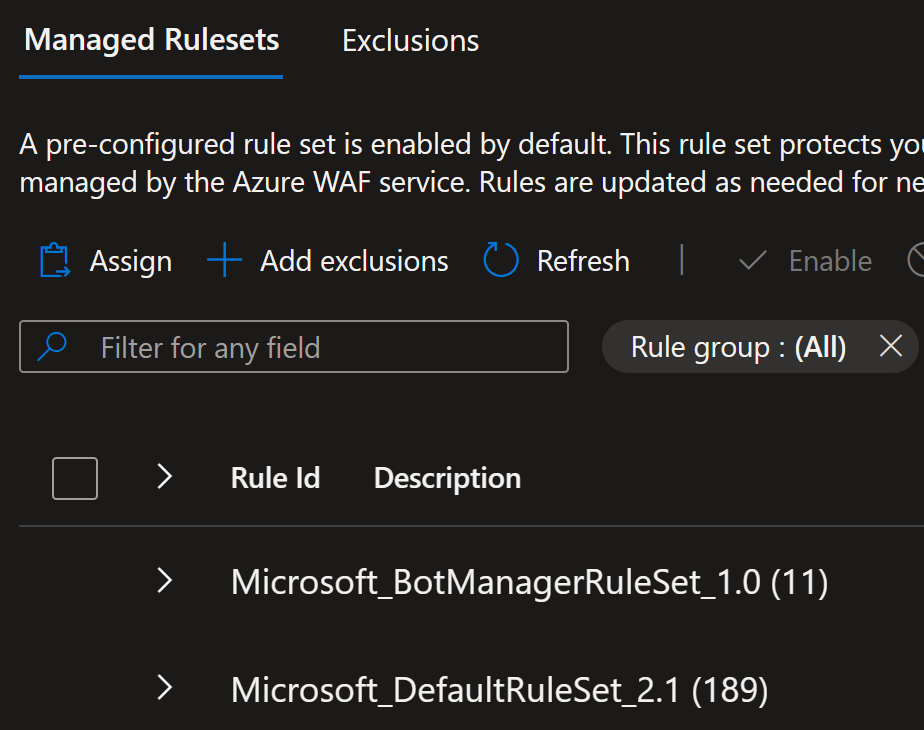Screen dimensions: 924x730
Task: Expand all rows using header chevron
Action: click(165, 477)
